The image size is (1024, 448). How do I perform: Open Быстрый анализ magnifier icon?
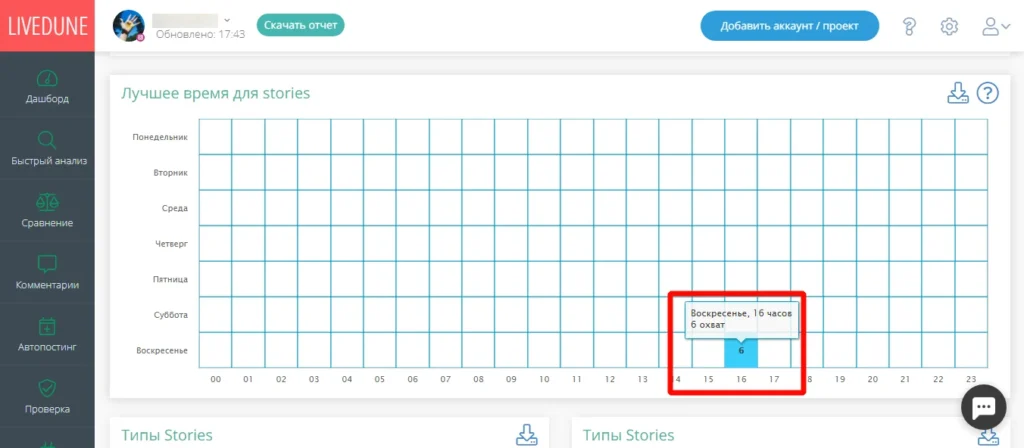point(47,140)
